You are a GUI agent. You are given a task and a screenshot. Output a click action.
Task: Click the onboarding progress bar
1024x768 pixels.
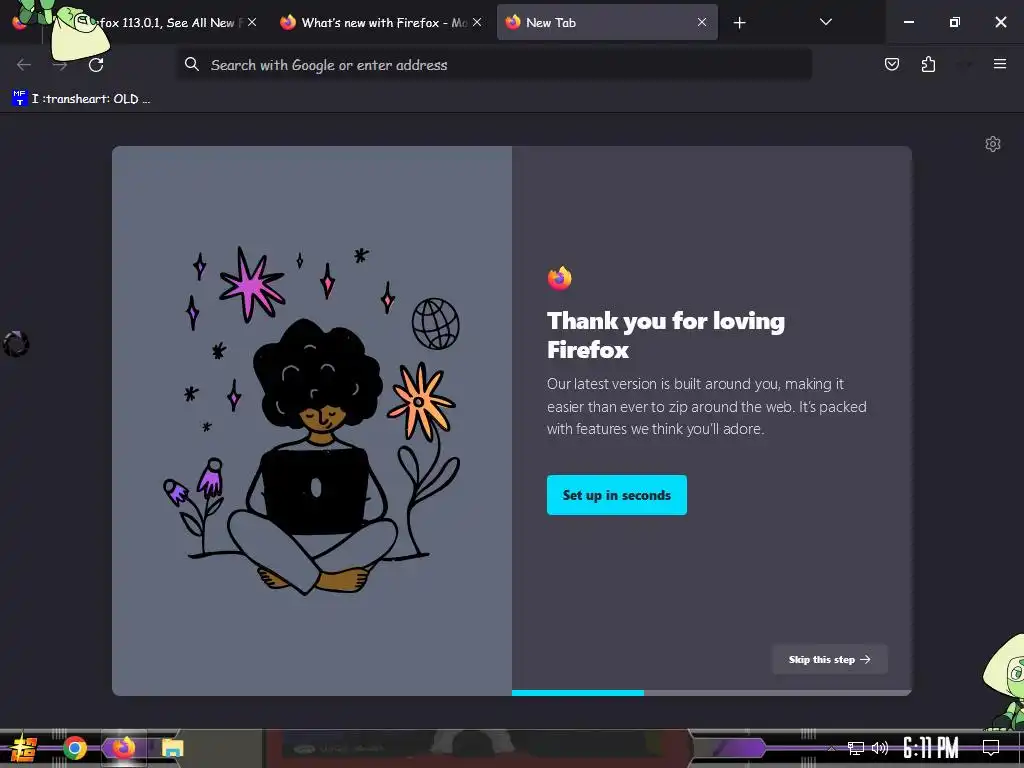coord(711,693)
